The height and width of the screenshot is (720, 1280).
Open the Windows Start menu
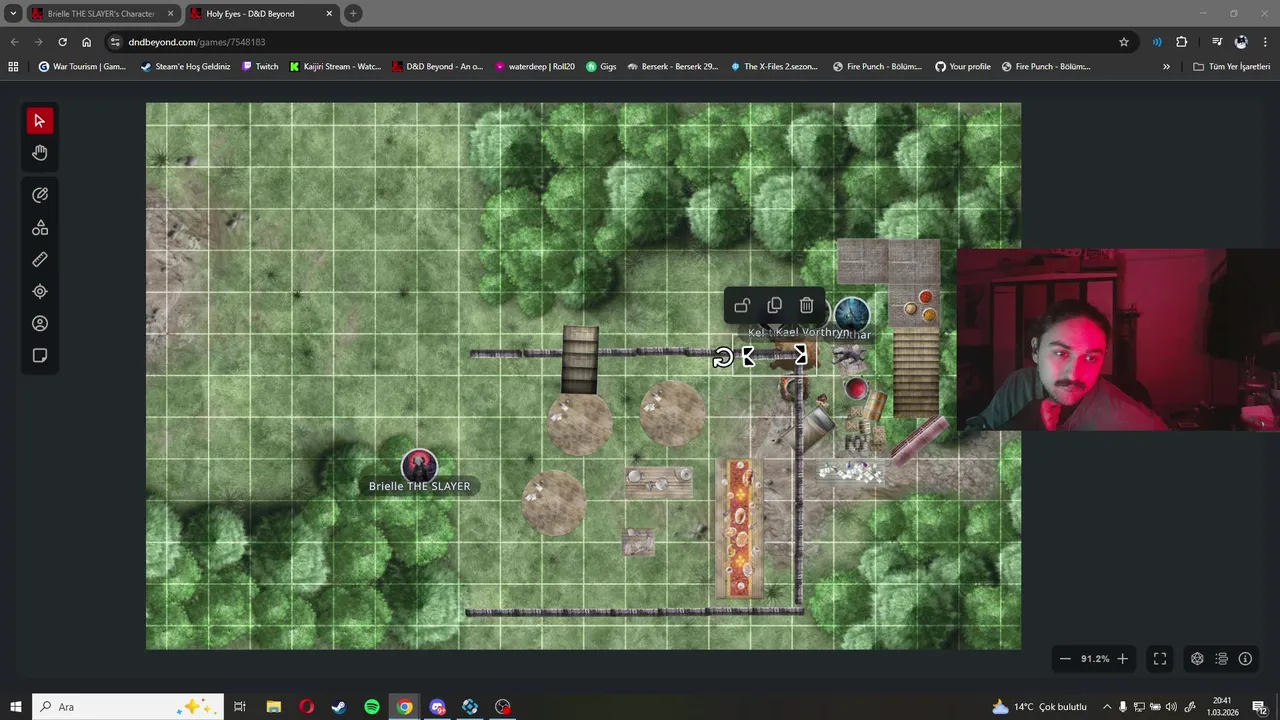click(15, 707)
